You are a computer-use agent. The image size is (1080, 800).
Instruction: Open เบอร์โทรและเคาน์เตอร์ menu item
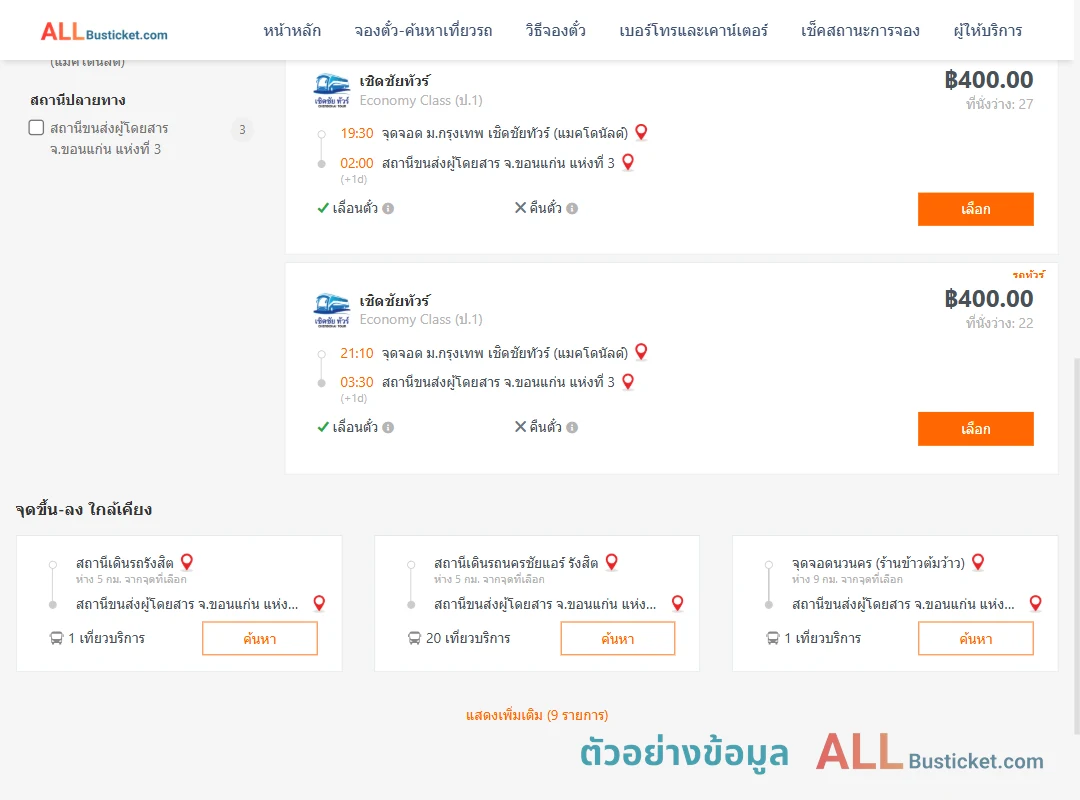(694, 30)
